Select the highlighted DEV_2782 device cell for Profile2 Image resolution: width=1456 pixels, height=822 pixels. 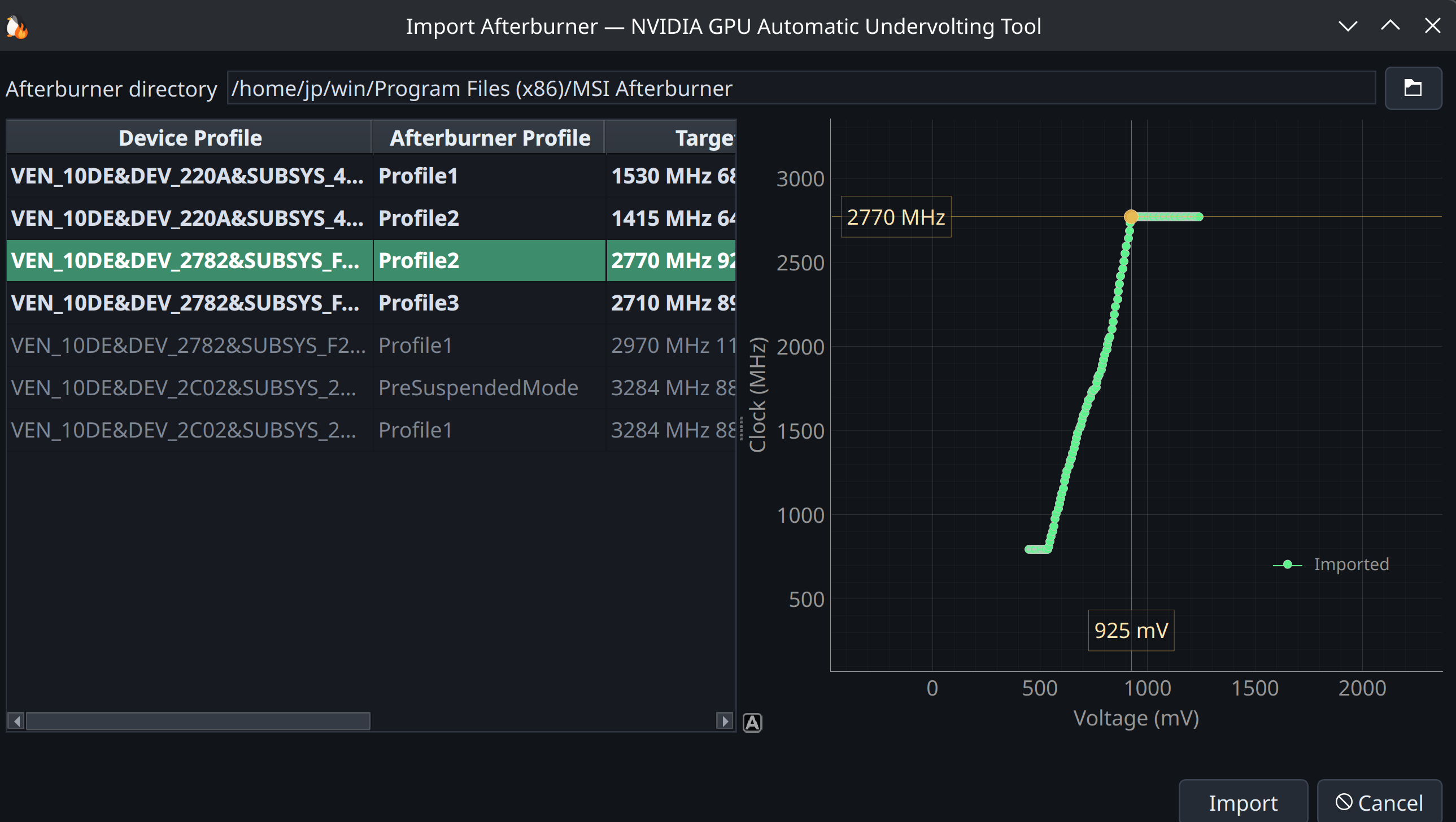click(189, 260)
